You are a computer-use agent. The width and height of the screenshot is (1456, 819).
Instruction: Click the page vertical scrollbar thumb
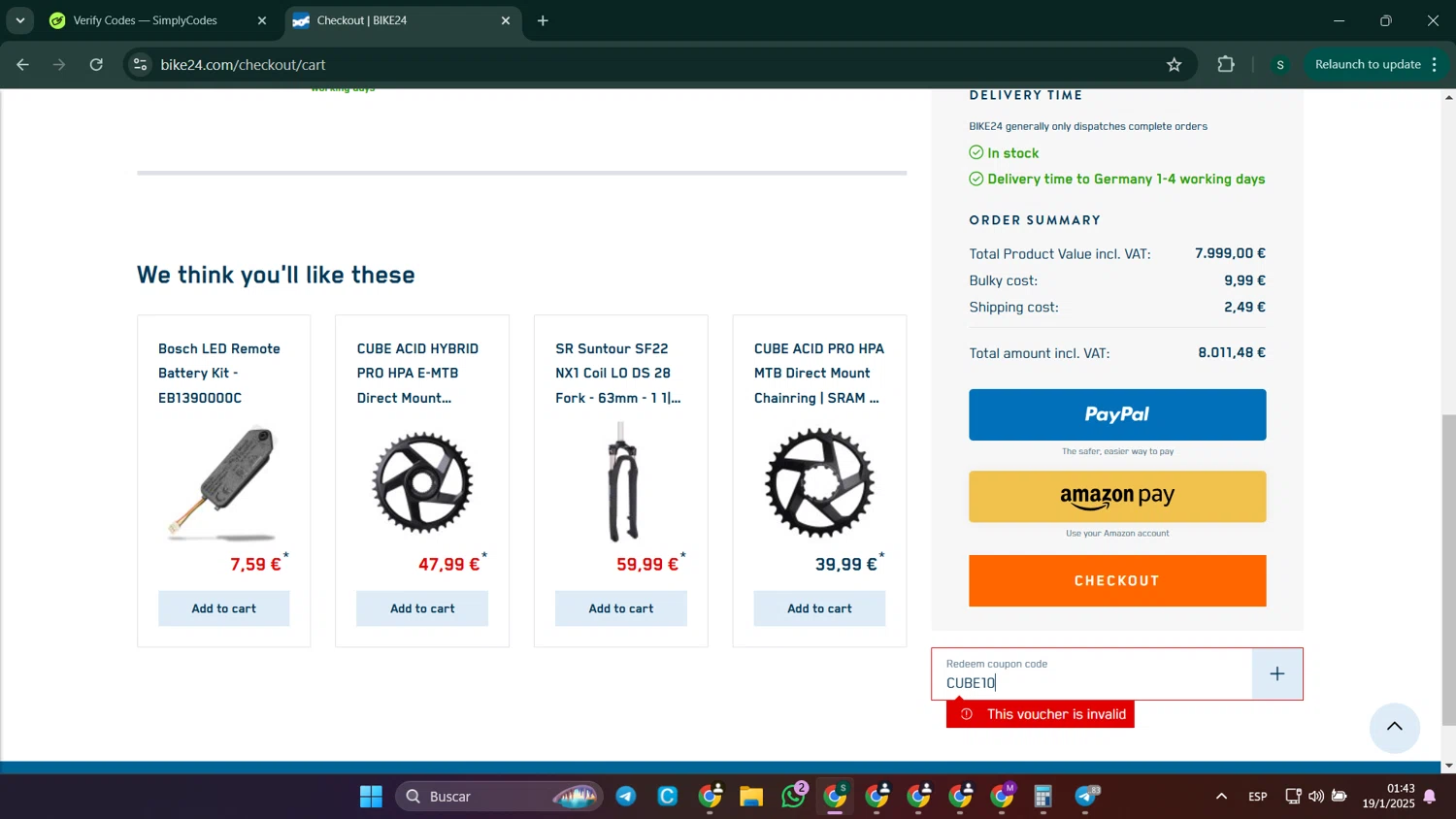[1448, 570]
